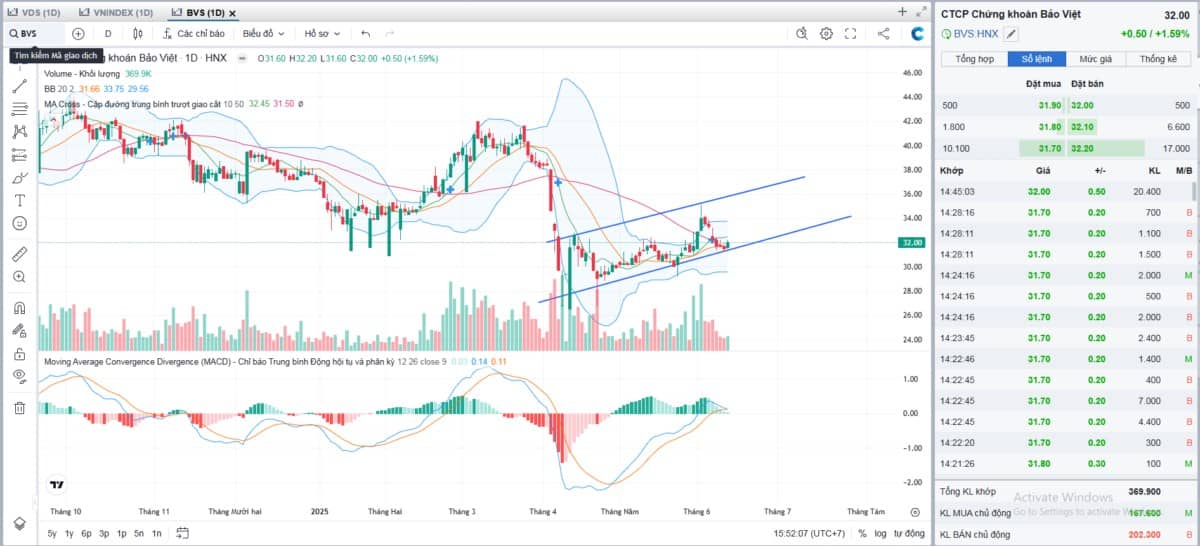
Task: Open quick search magnifier in toolbar
Action: click(x=802, y=33)
